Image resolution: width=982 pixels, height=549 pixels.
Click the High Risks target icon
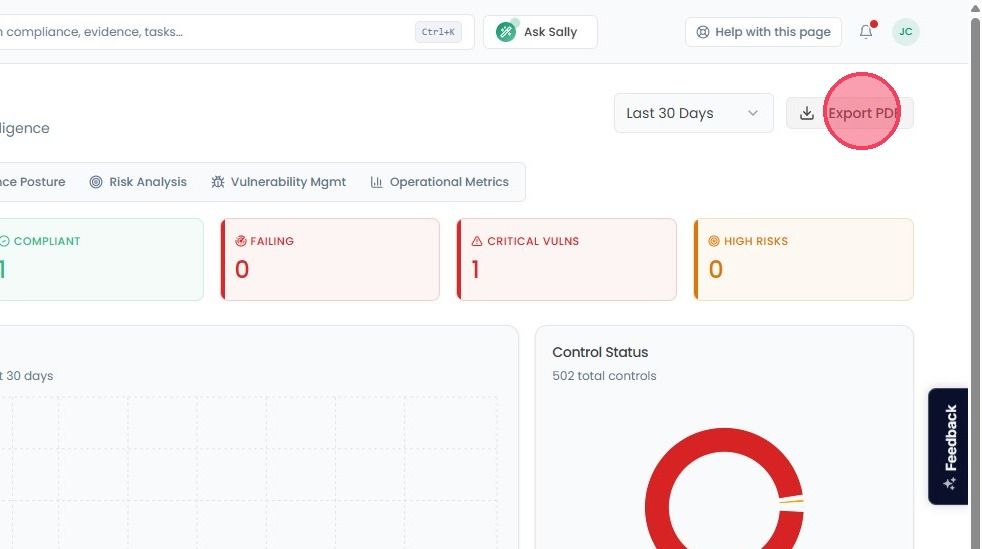(713, 241)
